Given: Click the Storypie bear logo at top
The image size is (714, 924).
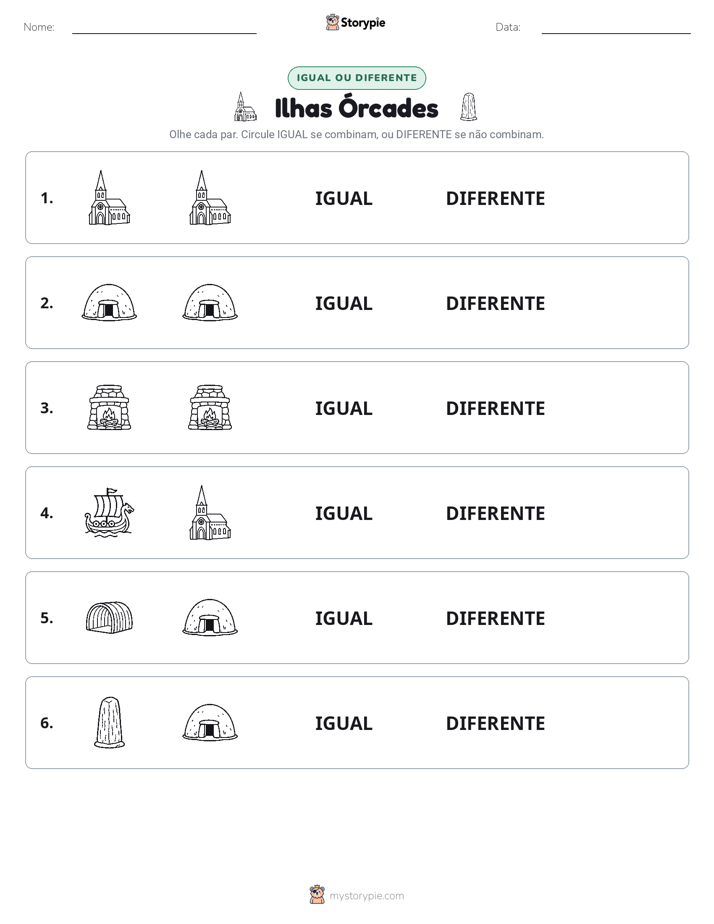Looking at the screenshot, I should (x=332, y=22).
